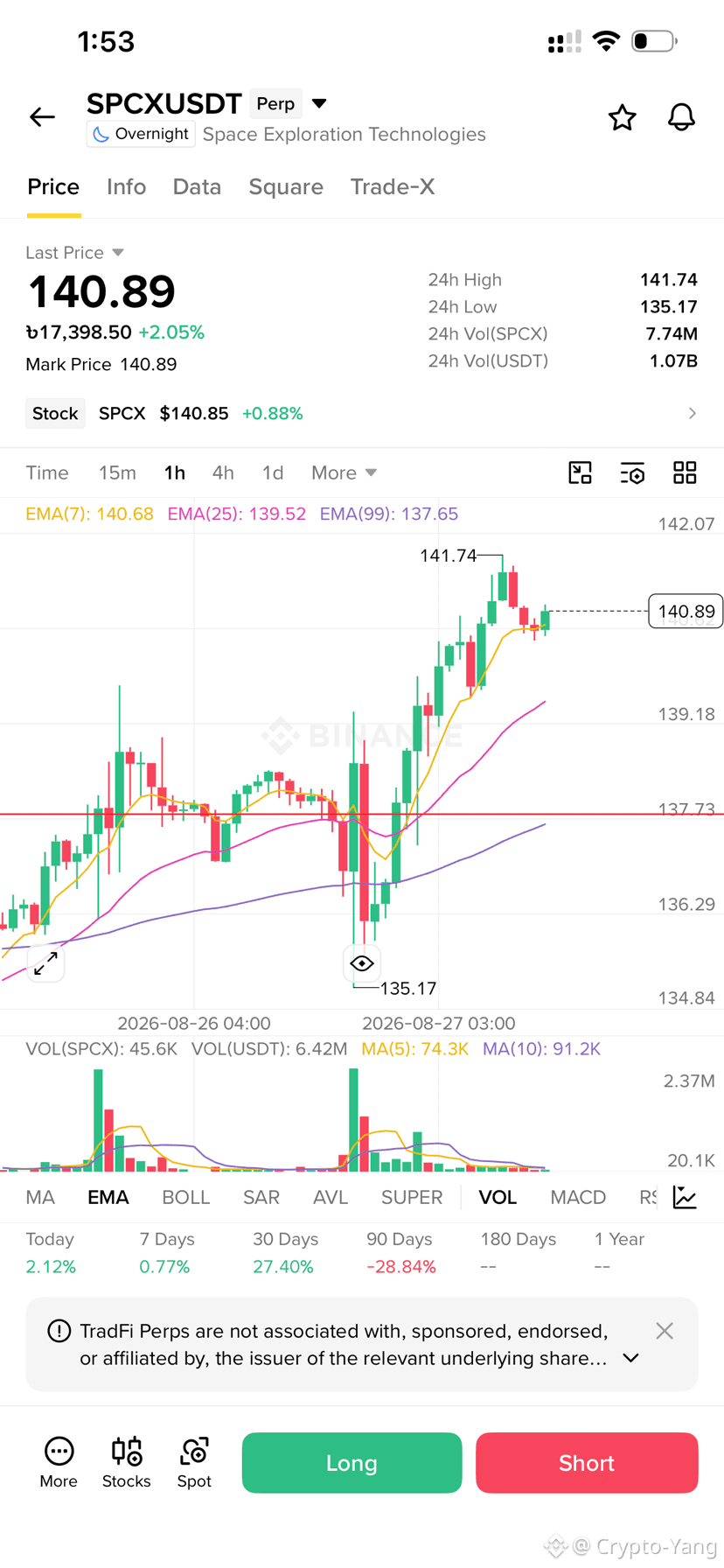Tap the MA(5) volume legend
Image resolution: width=724 pixels, height=1568 pixels.
(x=414, y=1048)
